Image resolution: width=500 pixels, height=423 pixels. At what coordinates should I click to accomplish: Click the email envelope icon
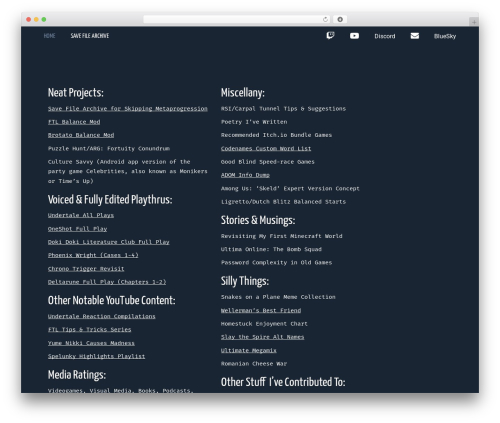point(415,36)
